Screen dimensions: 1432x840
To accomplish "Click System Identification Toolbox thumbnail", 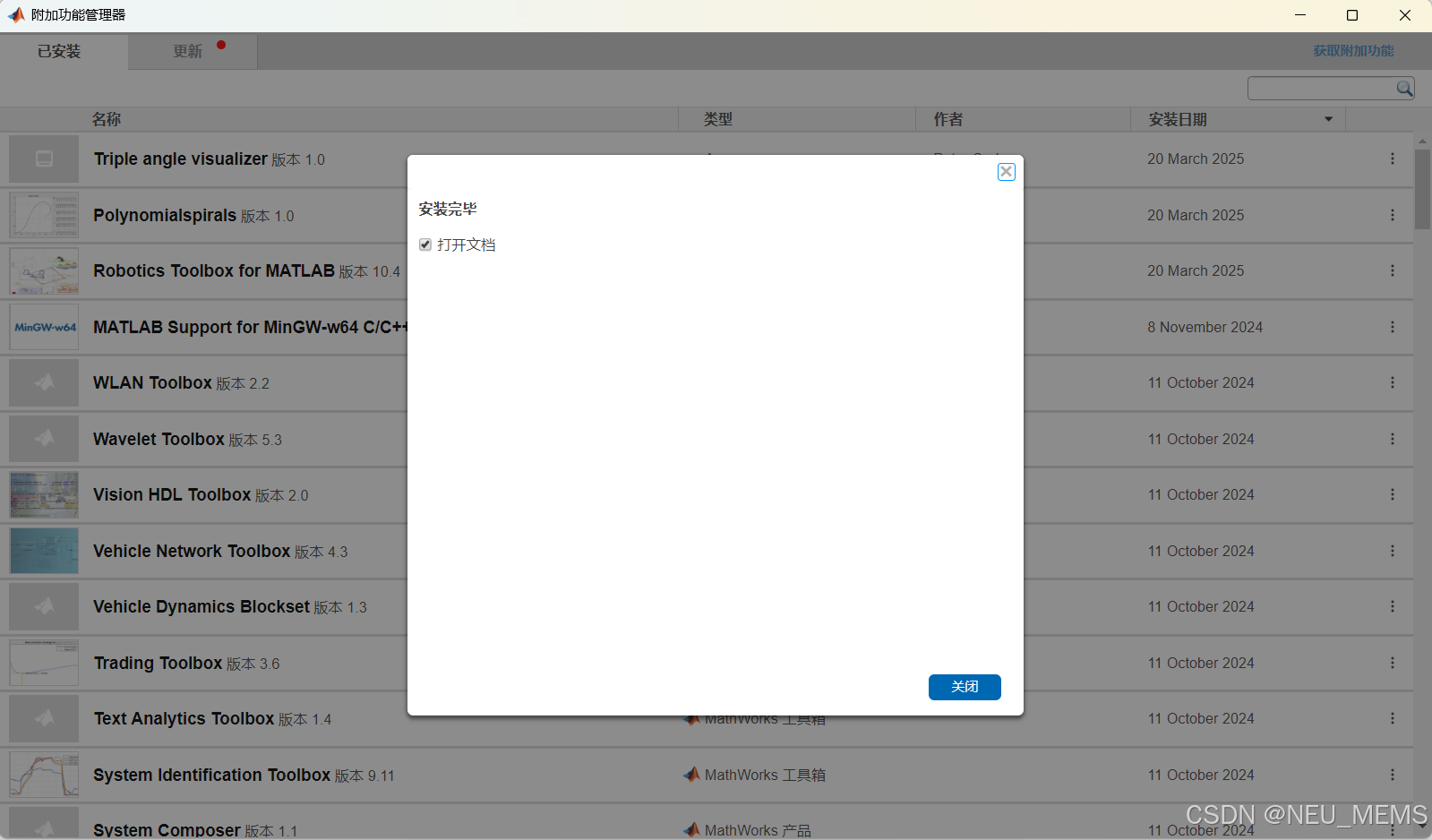I will click(x=44, y=775).
